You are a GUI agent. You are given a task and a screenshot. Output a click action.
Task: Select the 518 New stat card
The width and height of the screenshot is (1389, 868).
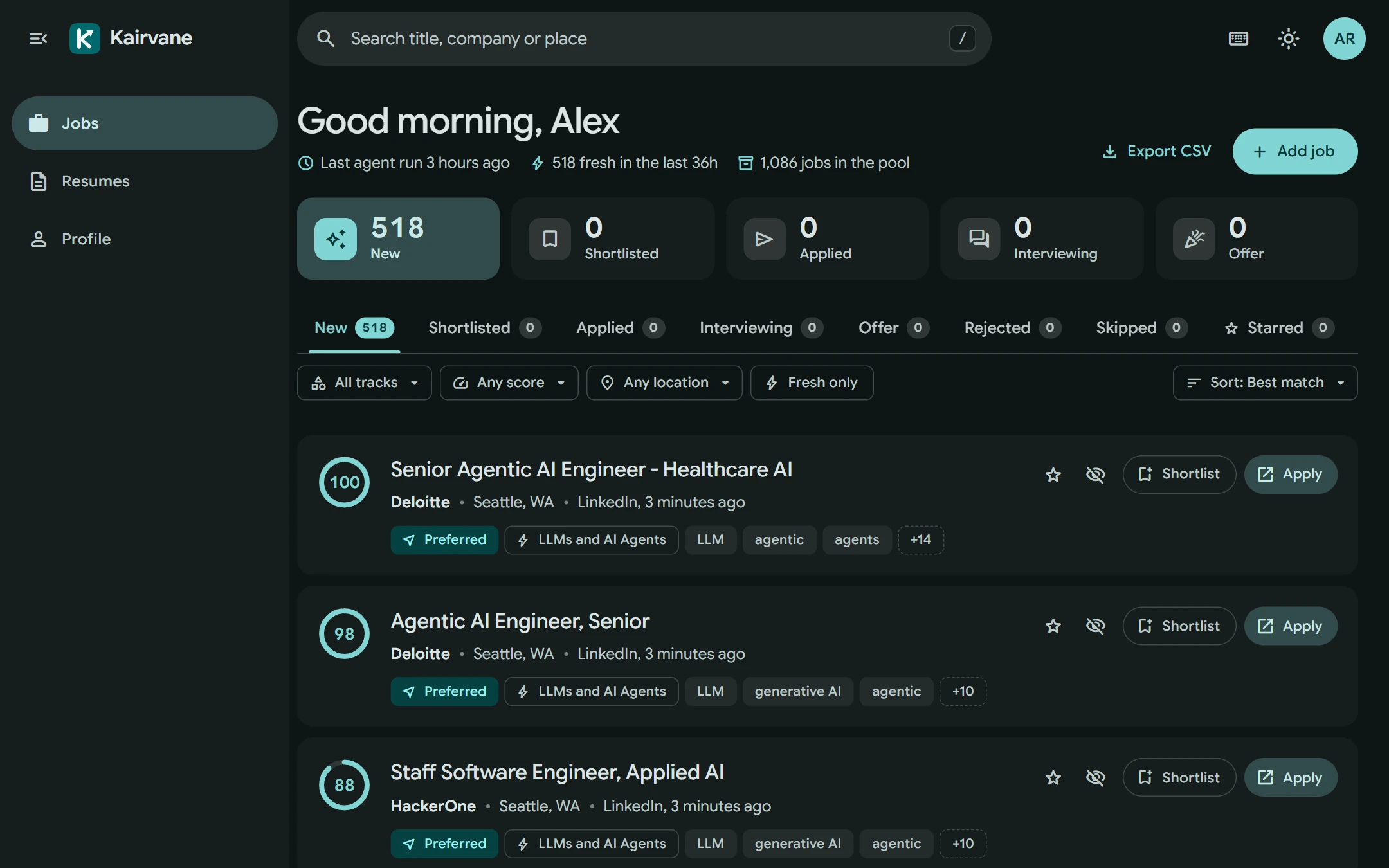click(x=398, y=239)
